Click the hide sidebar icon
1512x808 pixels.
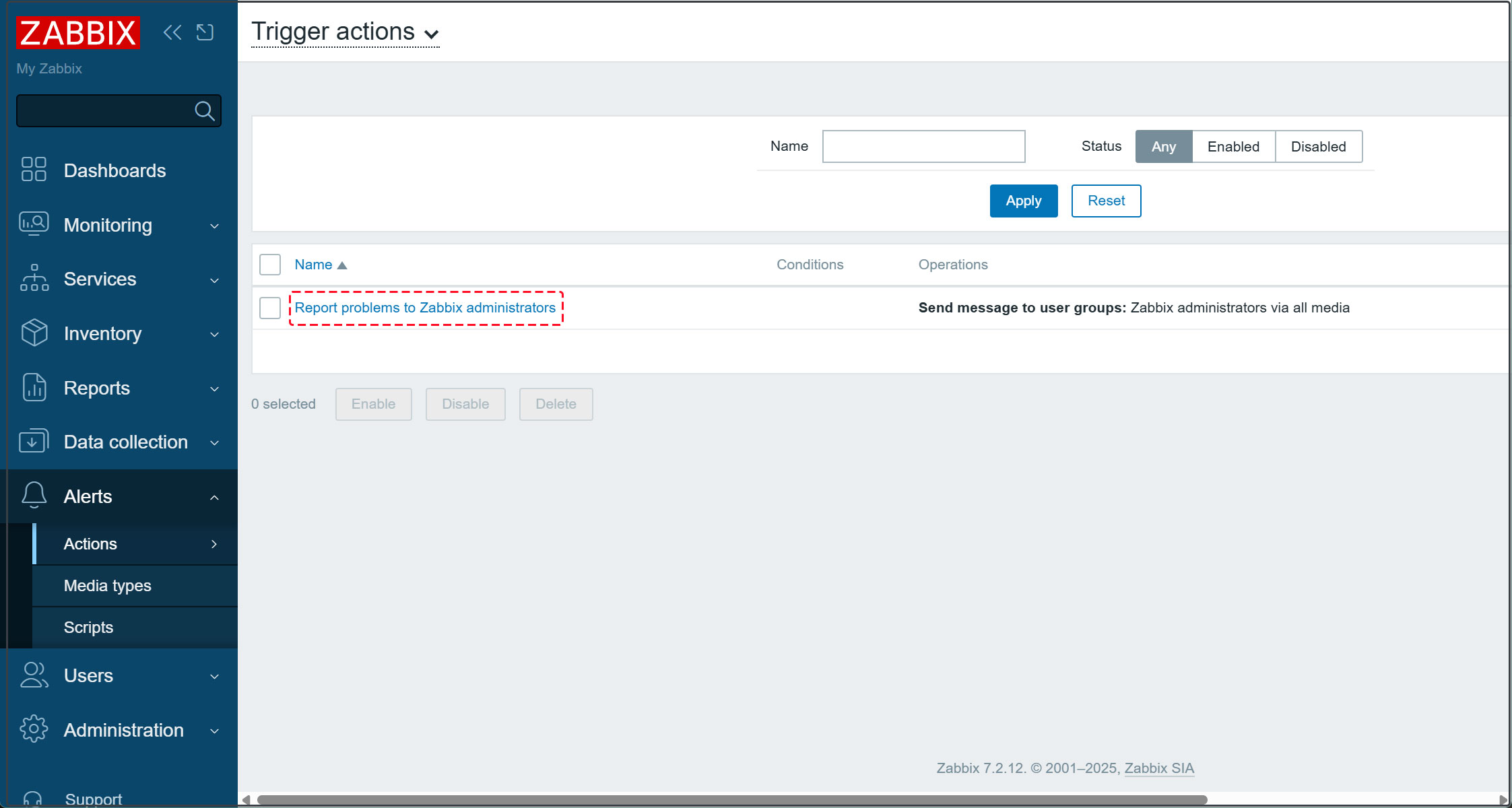[205, 32]
